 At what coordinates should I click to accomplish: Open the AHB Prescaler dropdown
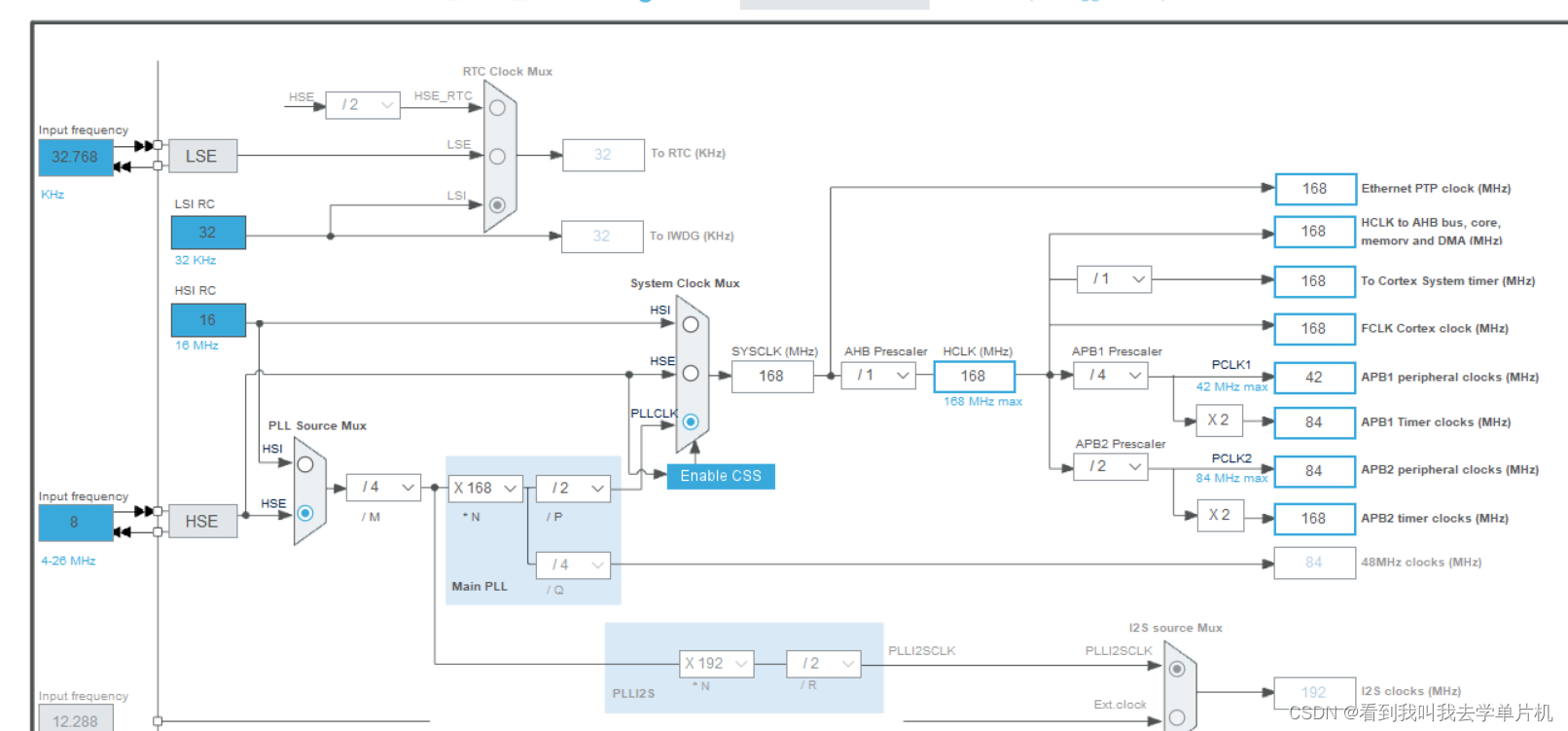879,376
